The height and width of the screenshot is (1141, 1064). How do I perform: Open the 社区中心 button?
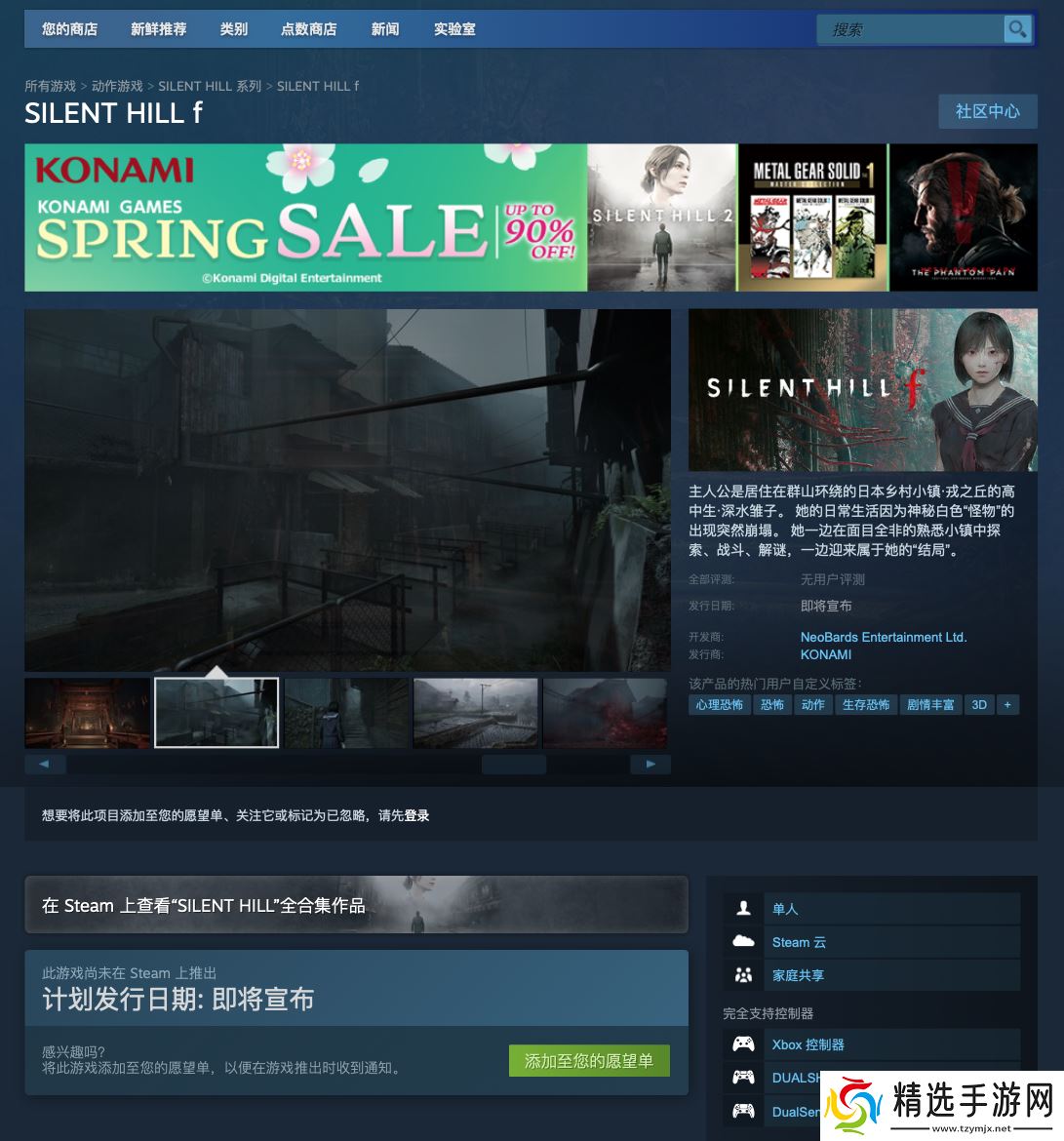(988, 111)
